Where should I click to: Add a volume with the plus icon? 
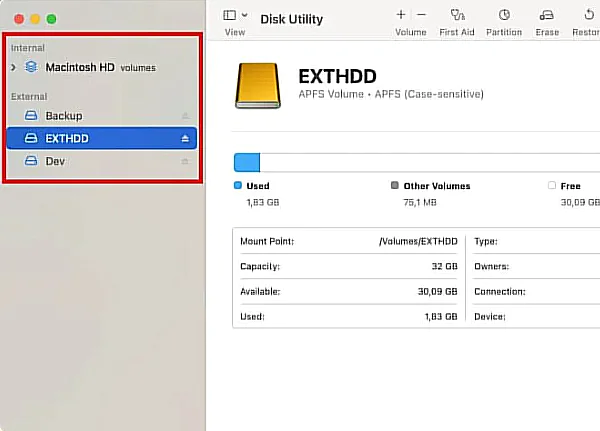pos(401,15)
